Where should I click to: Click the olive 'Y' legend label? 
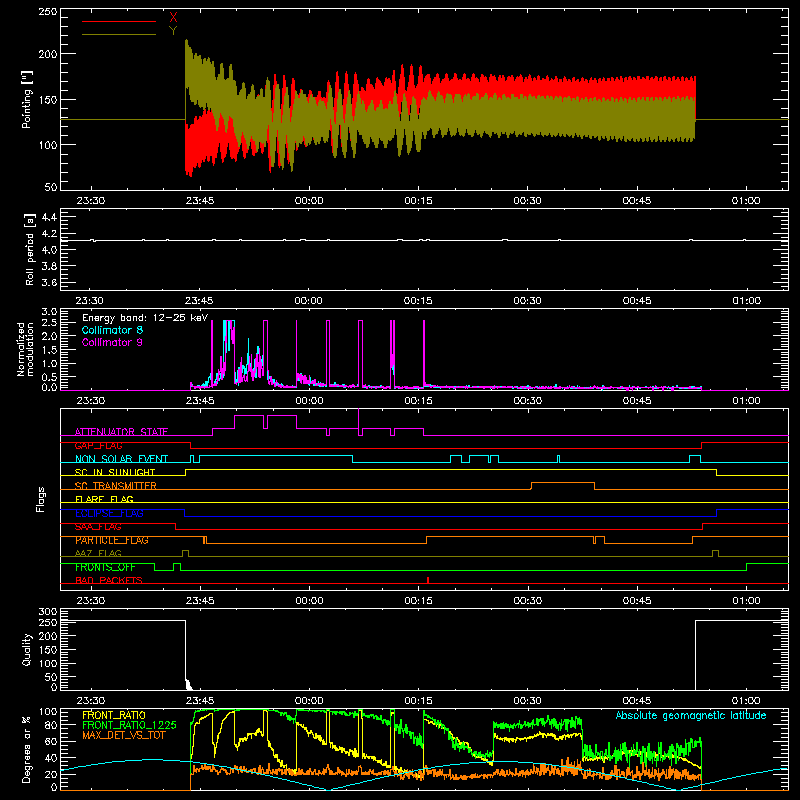(x=173, y=31)
